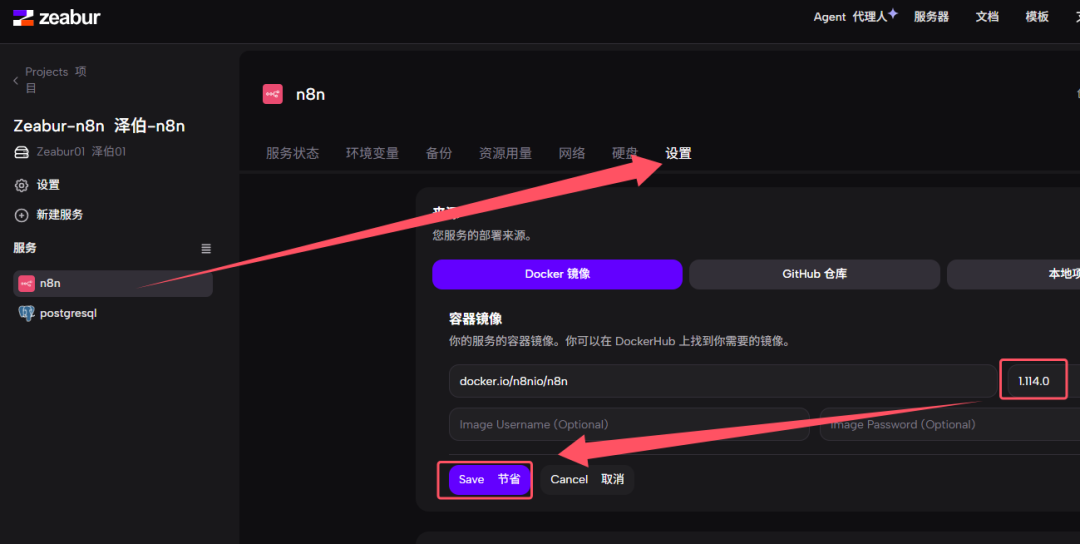The image size is (1080, 544).
Task: Click the Zeabur-n8n 泽伯-n8n project title
Action: click(x=99, y=126)
